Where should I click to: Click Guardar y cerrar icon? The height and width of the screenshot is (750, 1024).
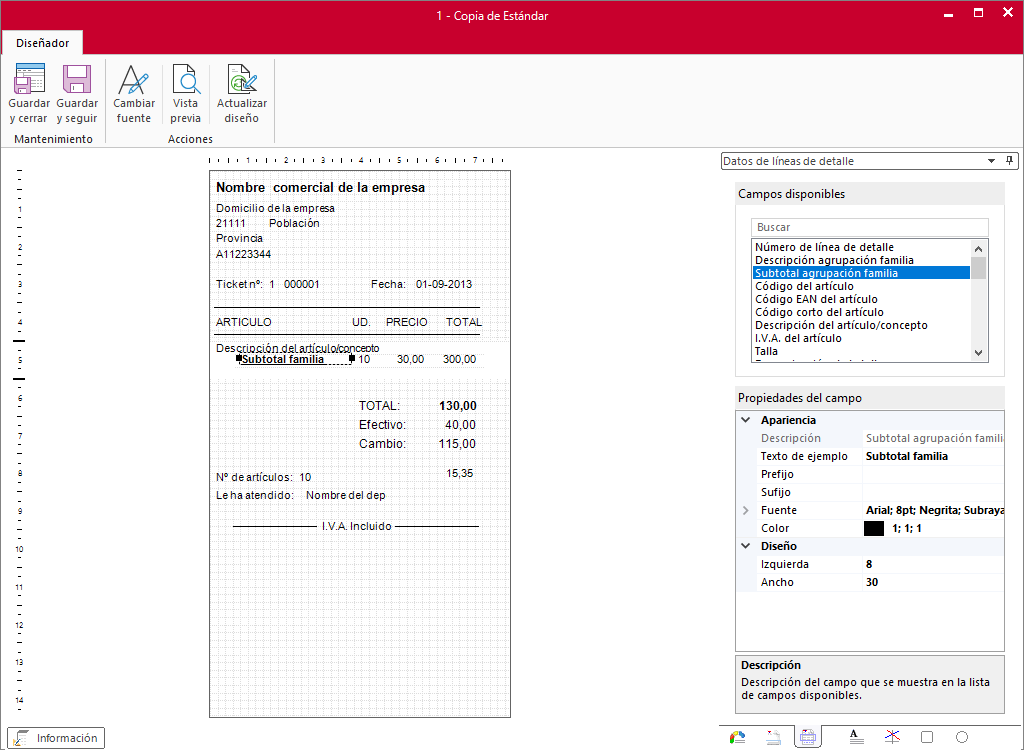[29, 79]
